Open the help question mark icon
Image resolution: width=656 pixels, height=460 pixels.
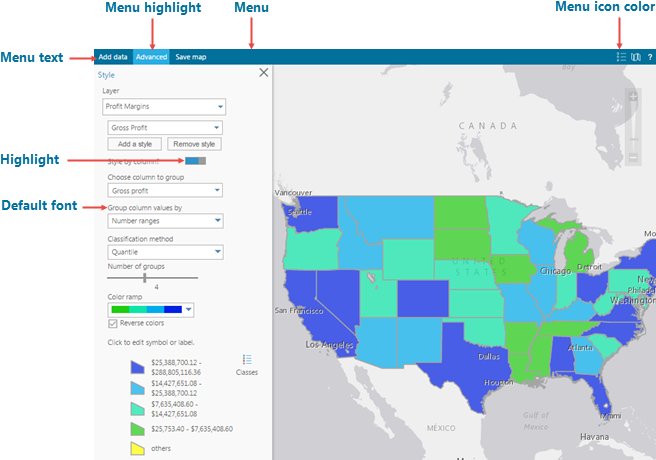tap(649, 57)
